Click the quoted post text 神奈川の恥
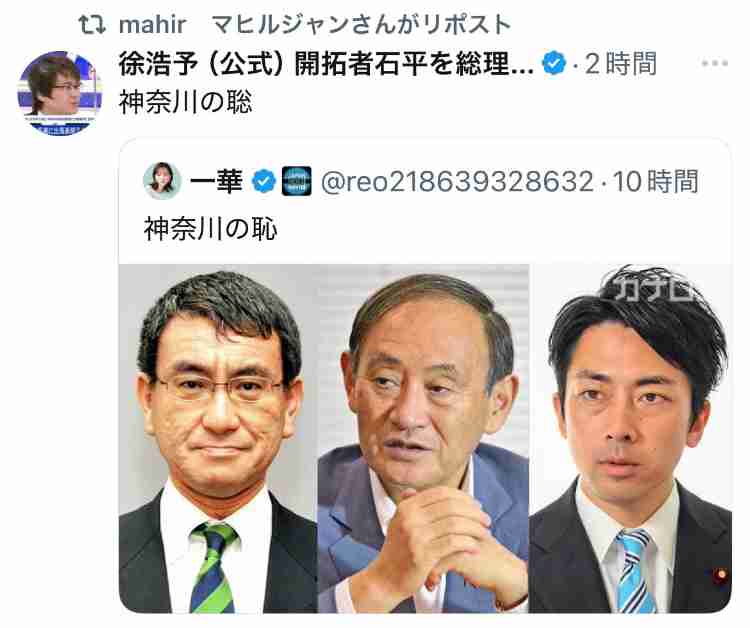Screen dimensions: 750x628 pyautogui.click(x=210, y=229)
